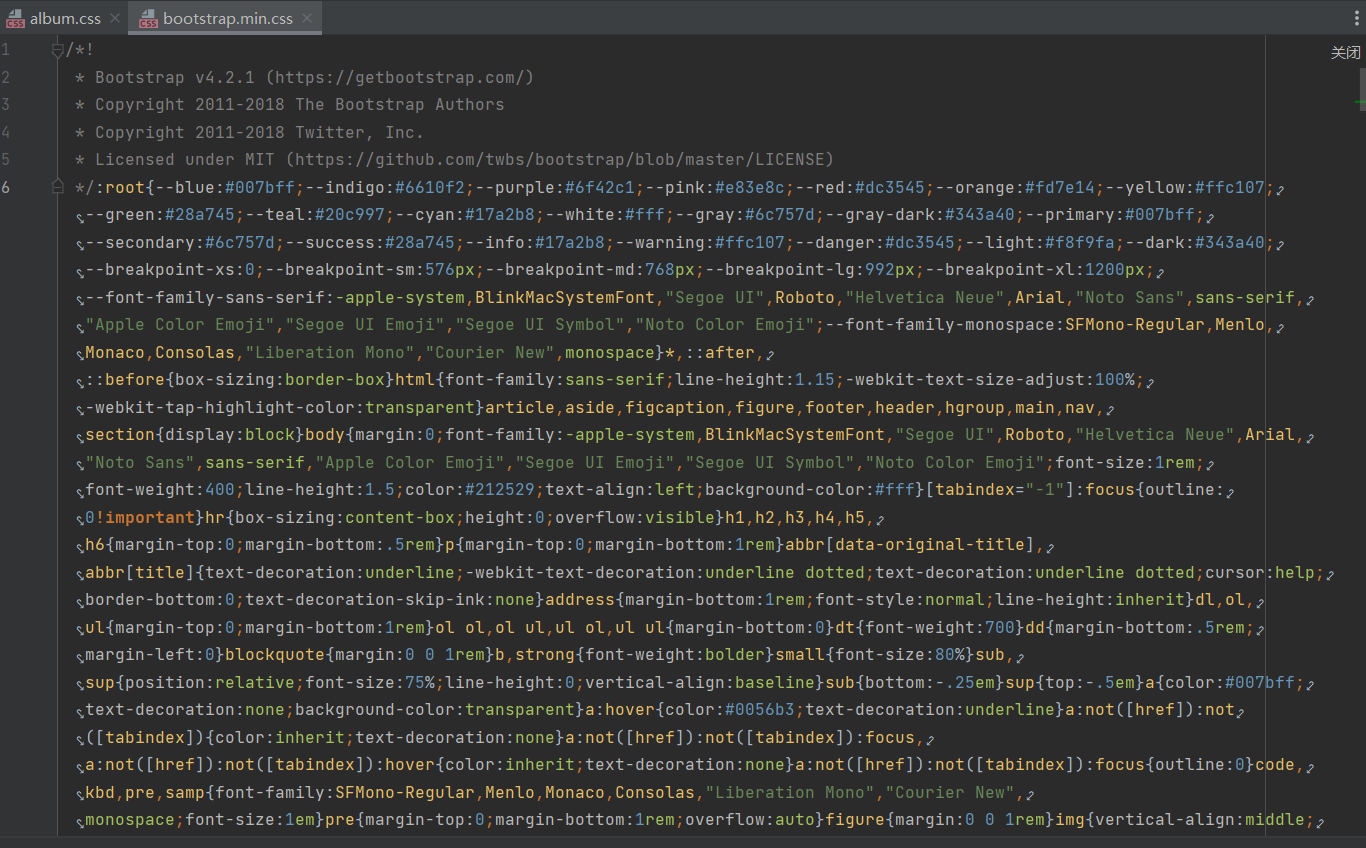1366x848 pixels.
Task: Place cursor on 'The Bootstrap Authors' text
Action: click(400, 104)
